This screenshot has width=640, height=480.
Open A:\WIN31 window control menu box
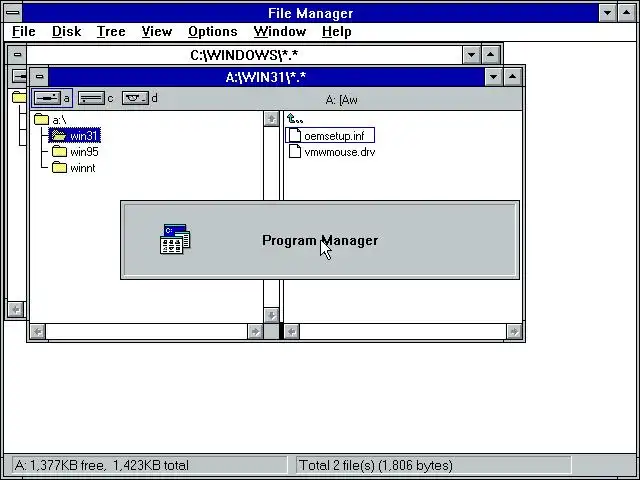click(39, 76)
